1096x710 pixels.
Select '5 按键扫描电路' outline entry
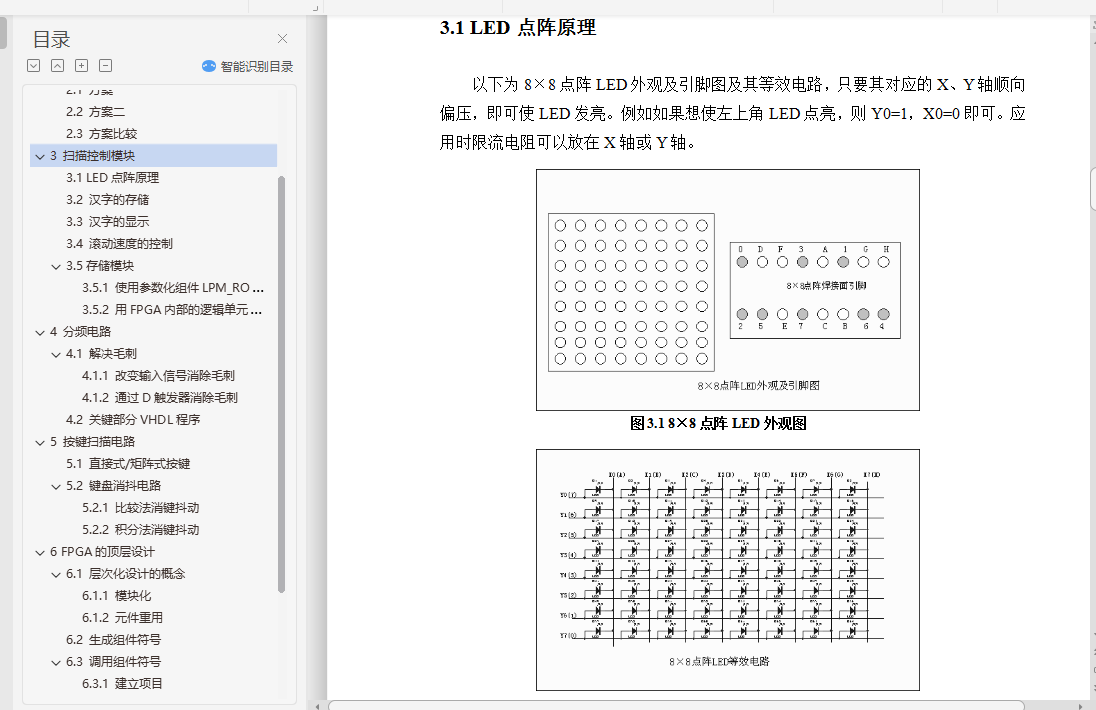(92, 442)
